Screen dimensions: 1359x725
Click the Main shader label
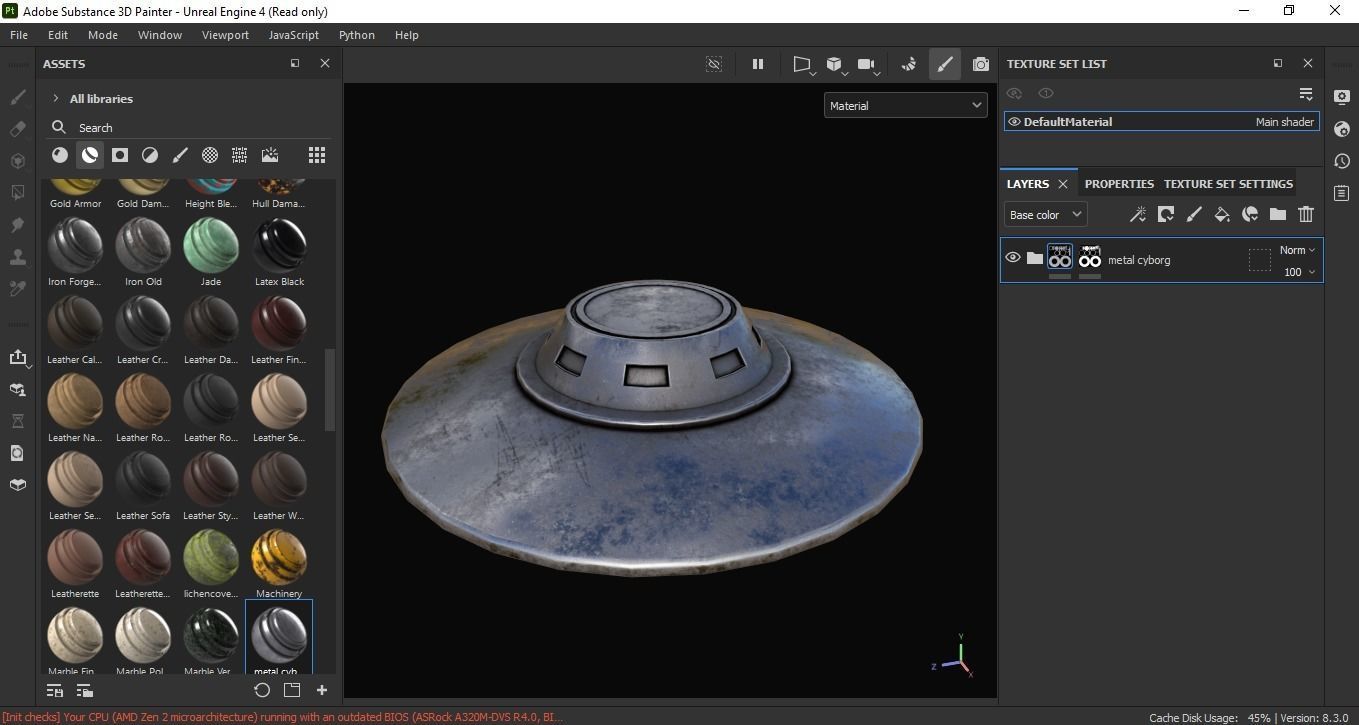coord(1285,122)
